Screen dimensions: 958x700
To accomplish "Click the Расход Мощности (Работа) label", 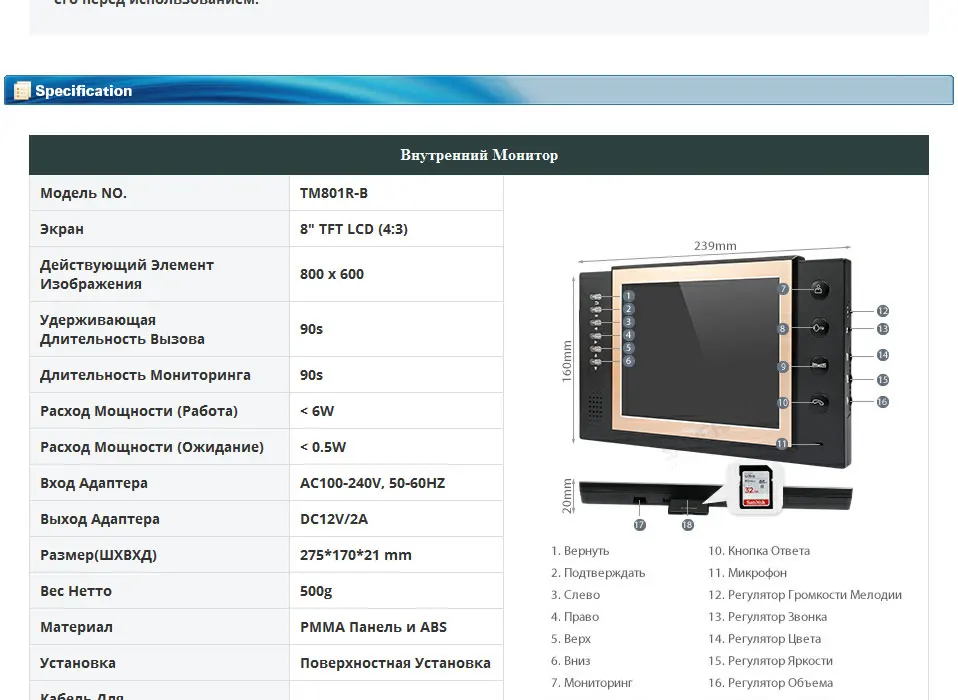I will click(x=139, y=411).
